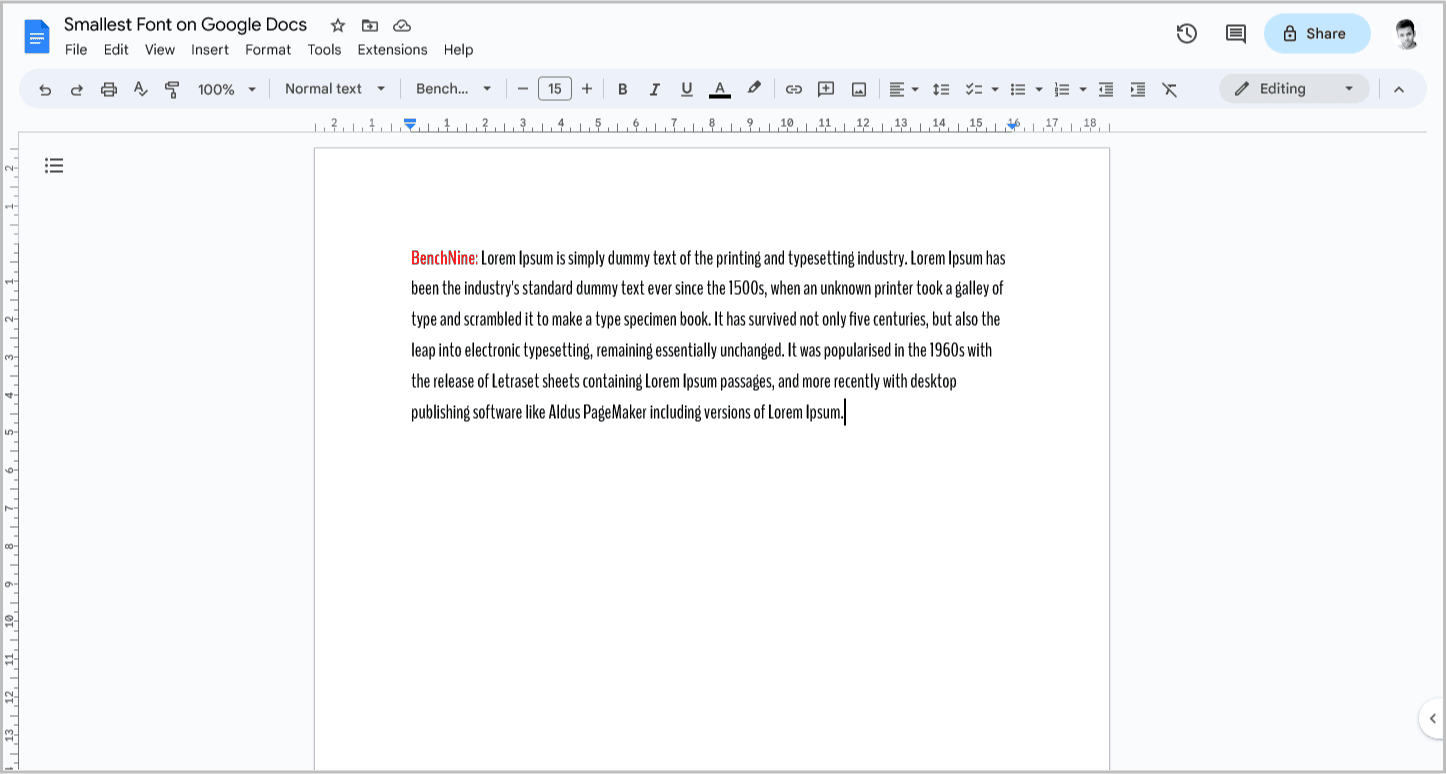Click the Move to folder icon
Image resolution: width=1446 pixels, height=774 pixels.
[370, 25]
